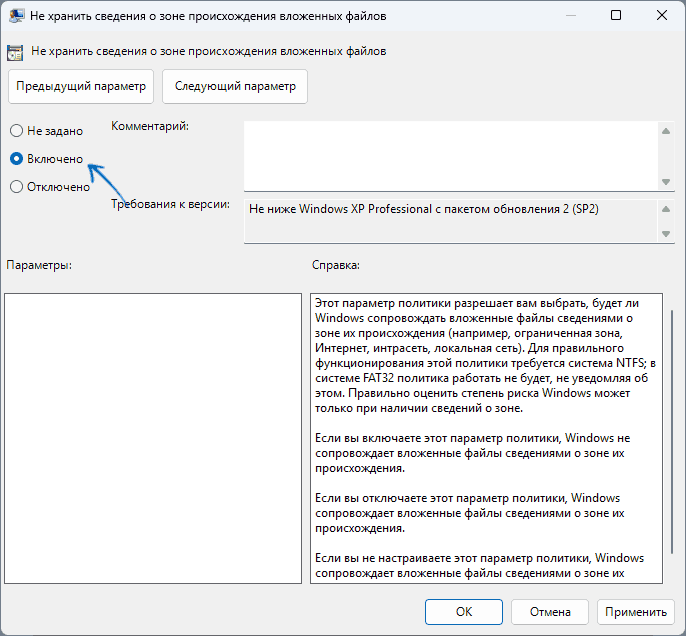Click Применить to apply changes

[635, 611]
